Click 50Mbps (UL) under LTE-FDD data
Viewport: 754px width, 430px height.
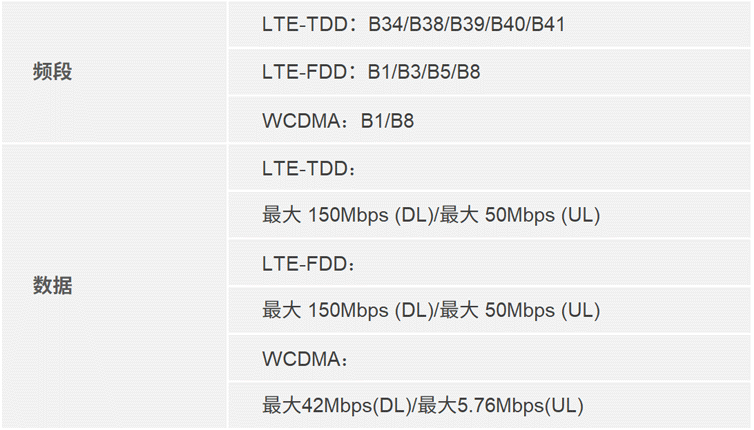point(542,310)
